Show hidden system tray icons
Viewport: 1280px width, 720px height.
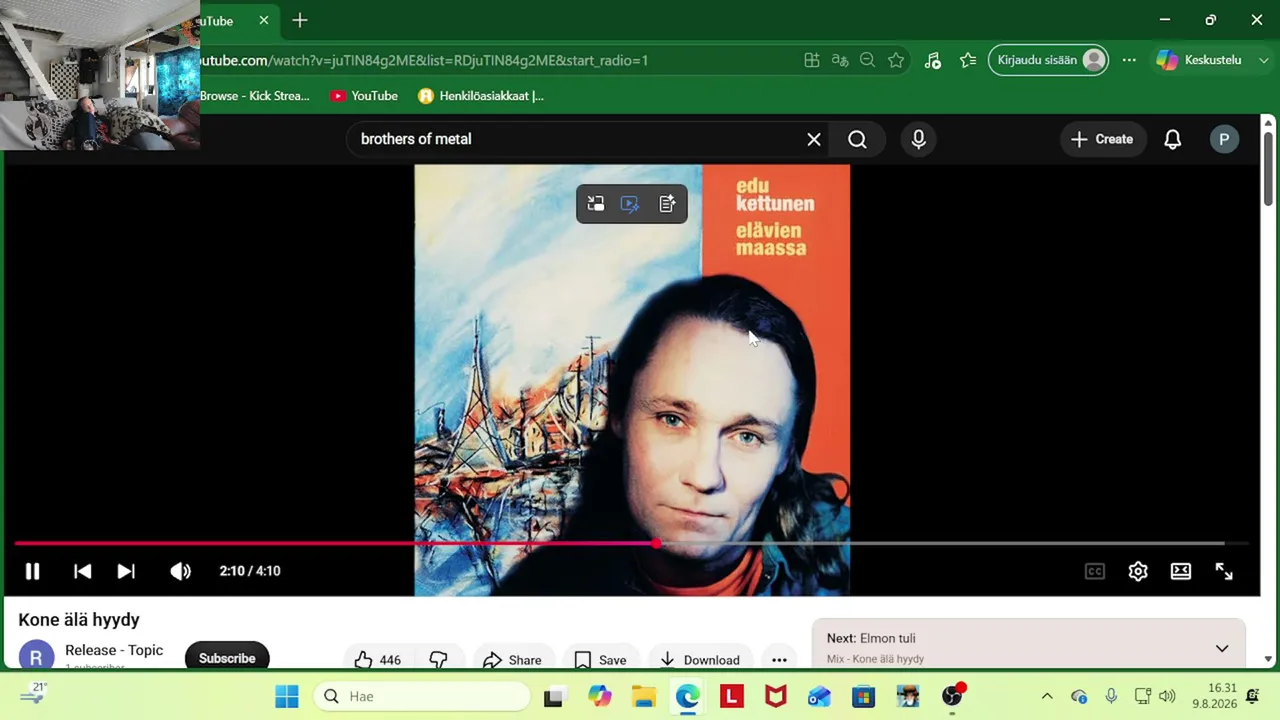(1047, 696)
